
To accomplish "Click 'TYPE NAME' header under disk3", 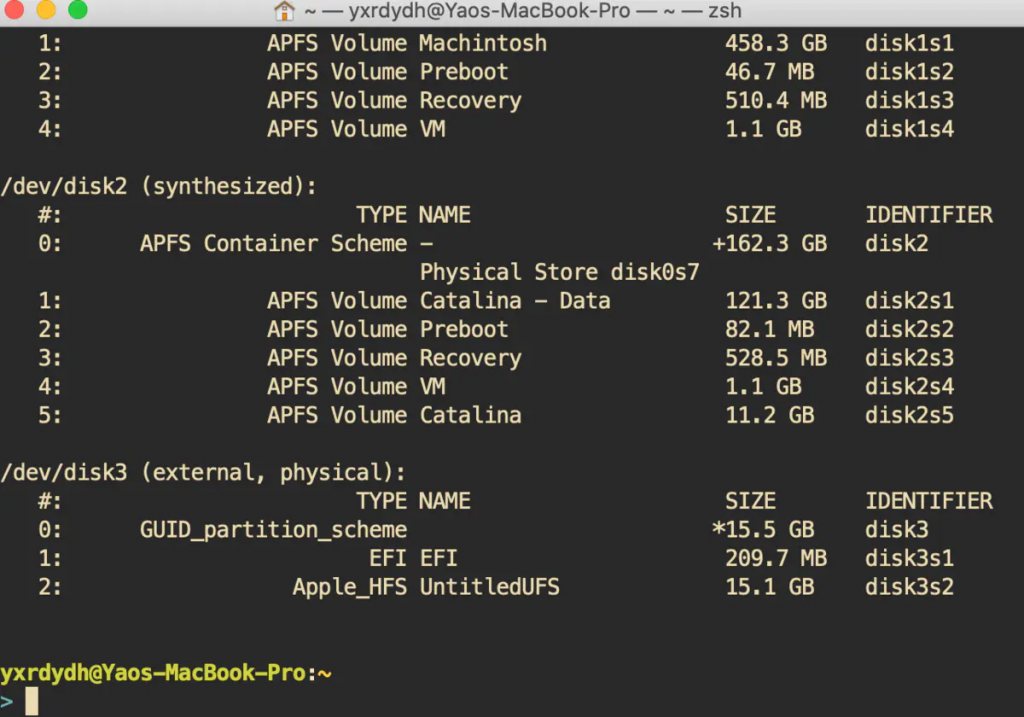I will [413, 502].
